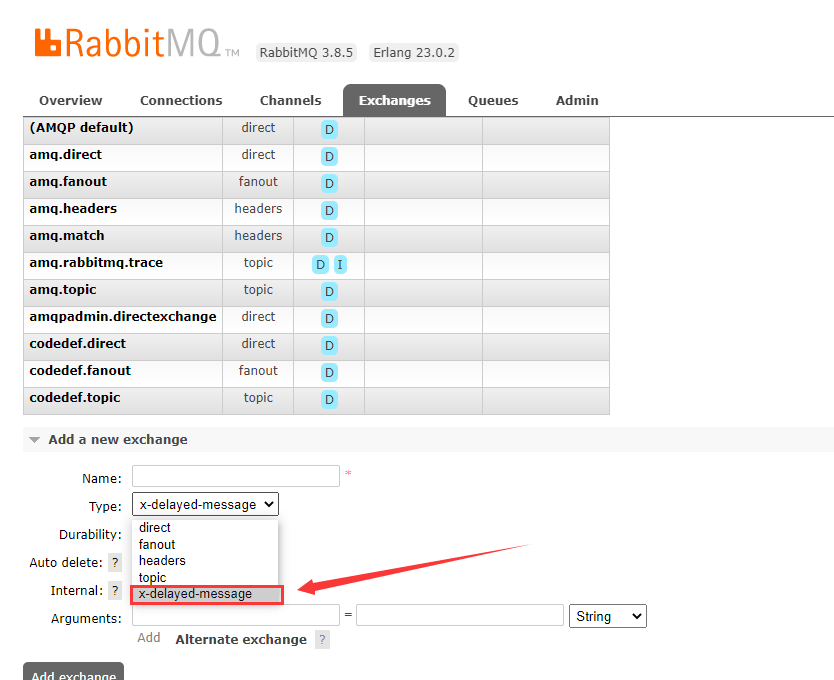Screen dimensions: 834x680
Task: Select the Exchanges tab
Action: click(395, 101)
